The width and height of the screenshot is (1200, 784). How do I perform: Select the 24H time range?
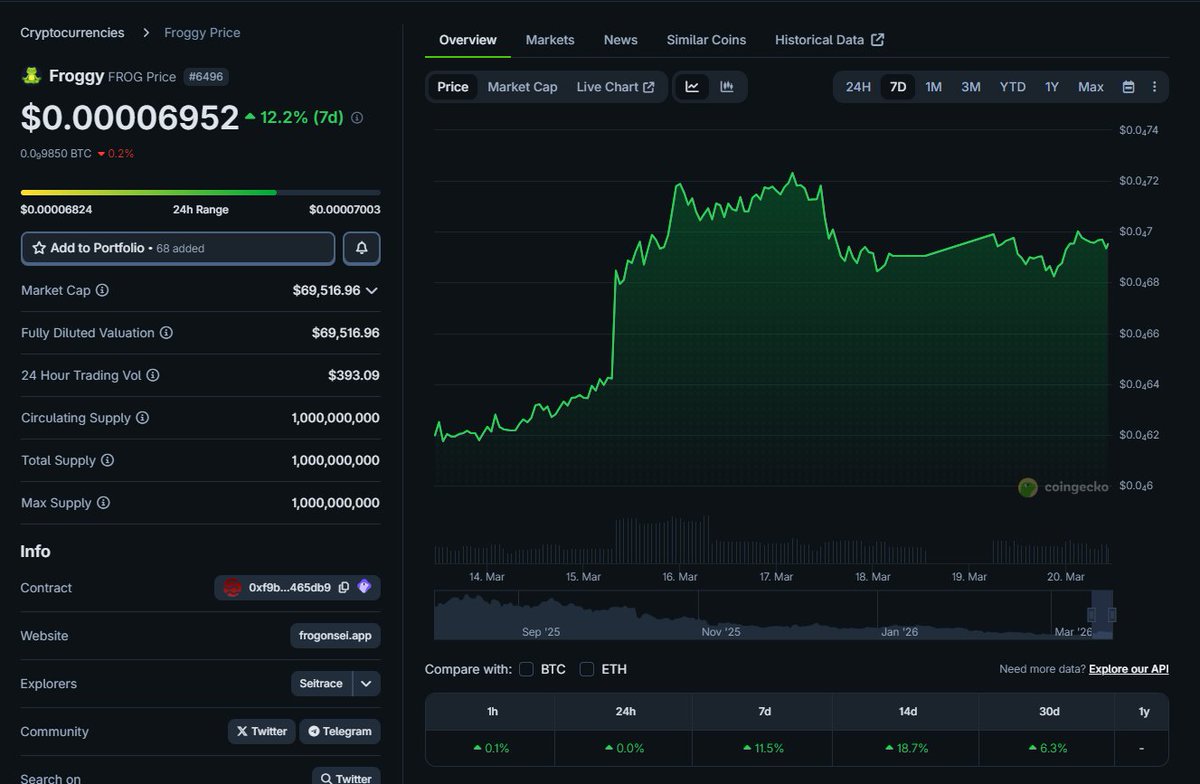(x=858, y=87)
